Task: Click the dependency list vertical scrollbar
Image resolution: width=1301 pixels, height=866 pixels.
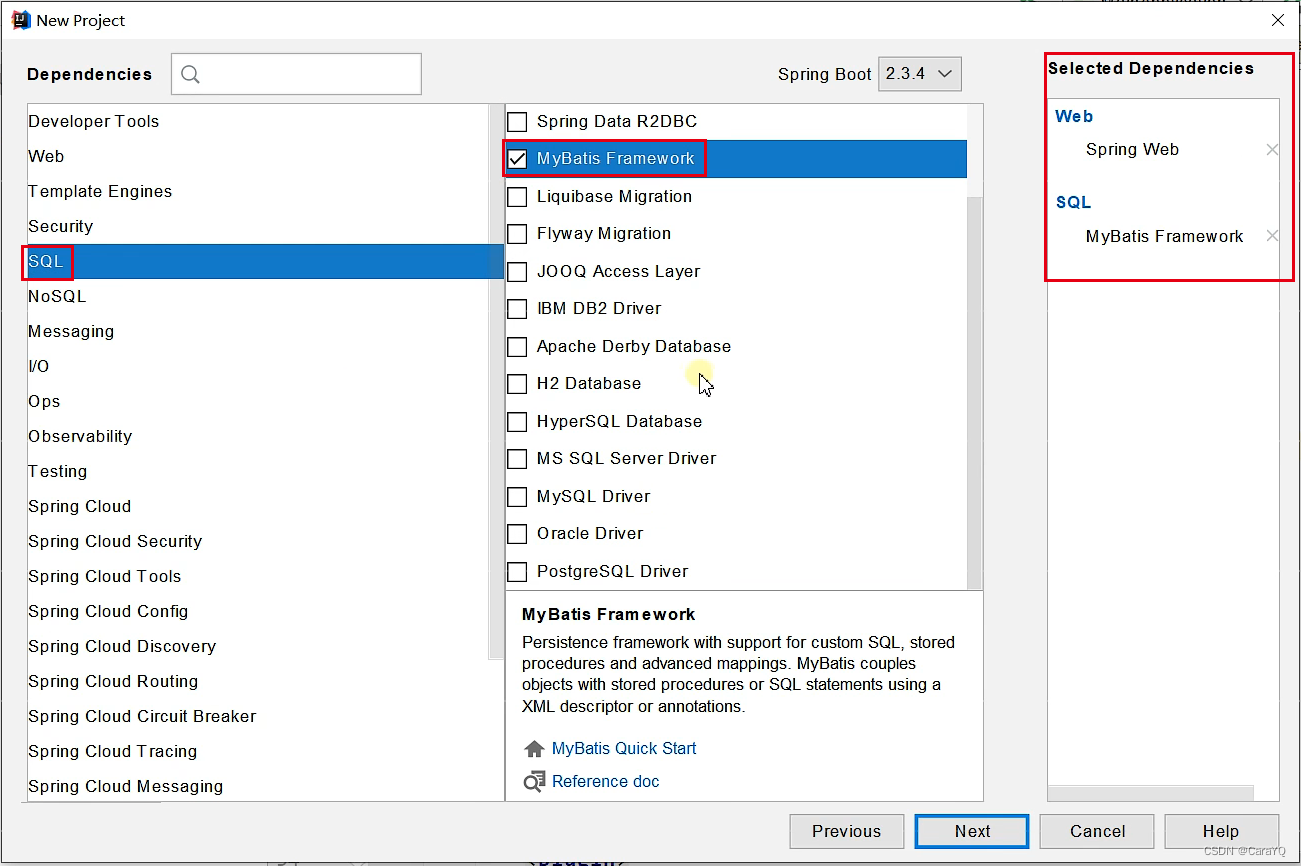Action: [x=975, y=392]
